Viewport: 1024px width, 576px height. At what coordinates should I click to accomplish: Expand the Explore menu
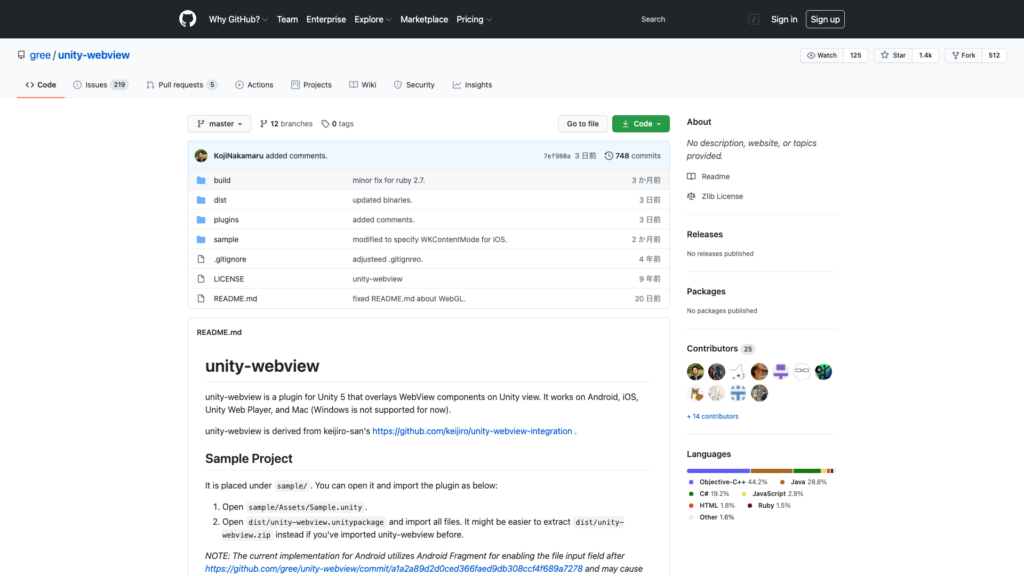(371, 19)
